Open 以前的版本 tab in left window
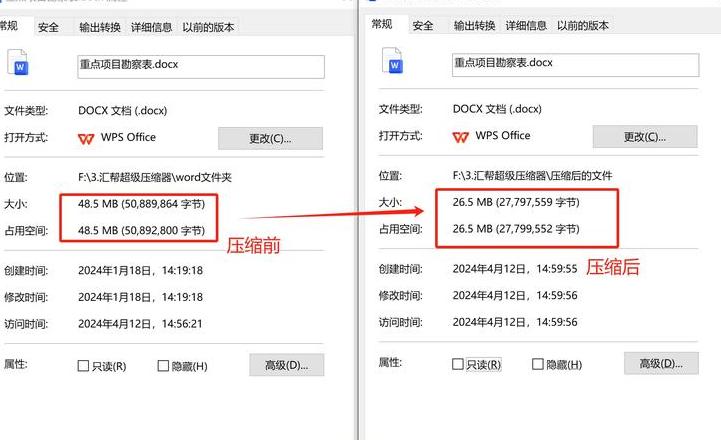The width and height of the screenshot is (721, 440). [208, 27]
